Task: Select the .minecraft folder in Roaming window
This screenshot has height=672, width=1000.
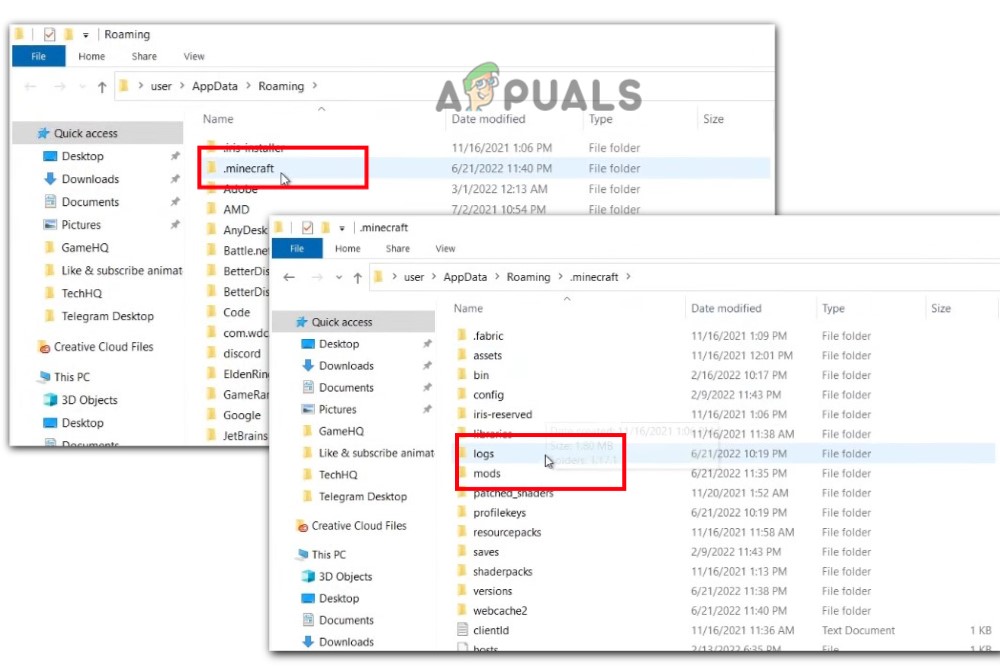Action: [248, 168]
